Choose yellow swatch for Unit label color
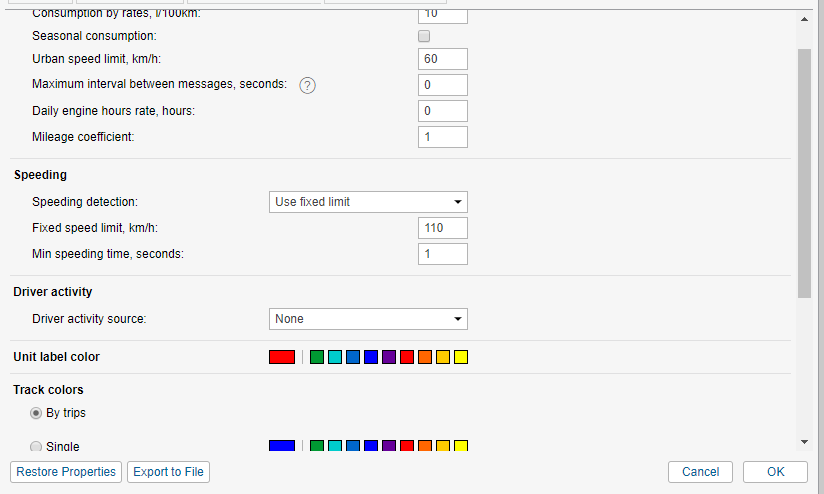 [461, 357]
